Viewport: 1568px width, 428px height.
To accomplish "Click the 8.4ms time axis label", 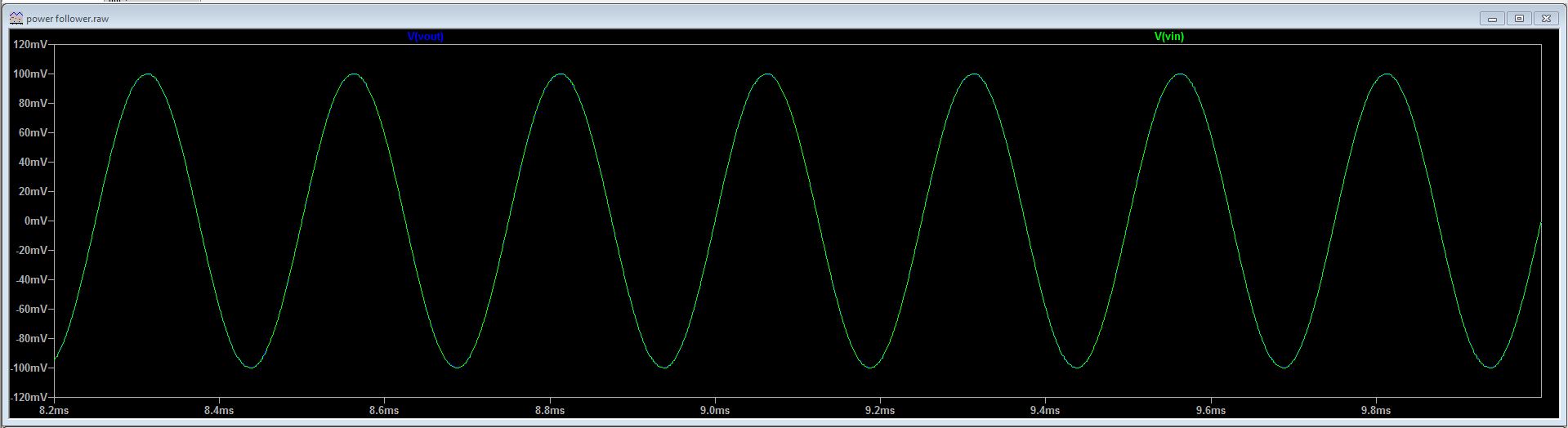I will (219, 410).
